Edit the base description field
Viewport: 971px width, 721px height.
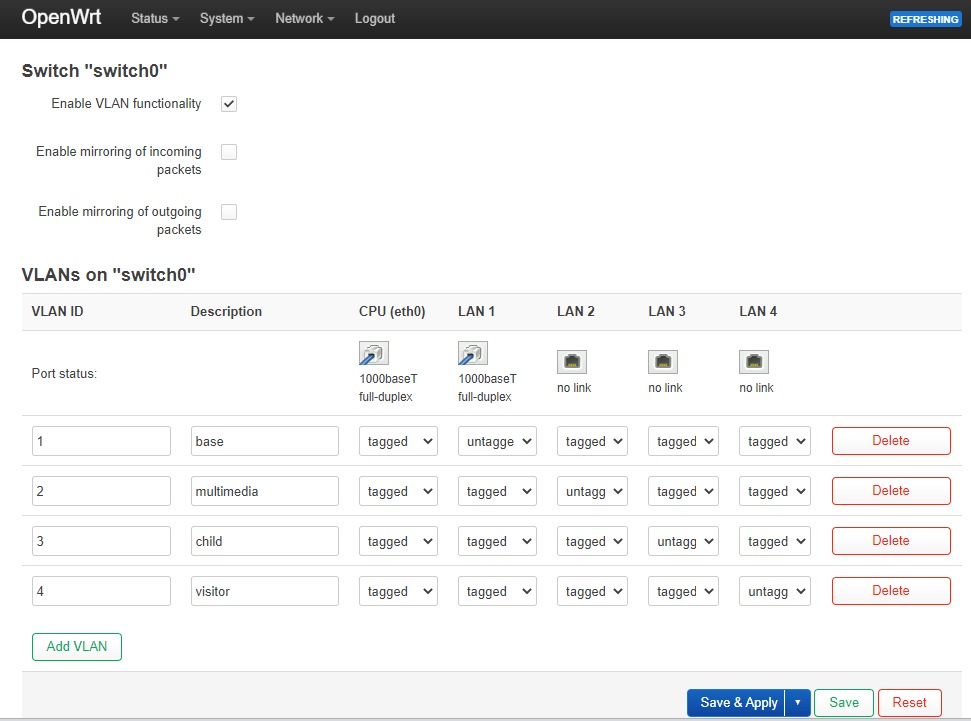coord(264,441)
